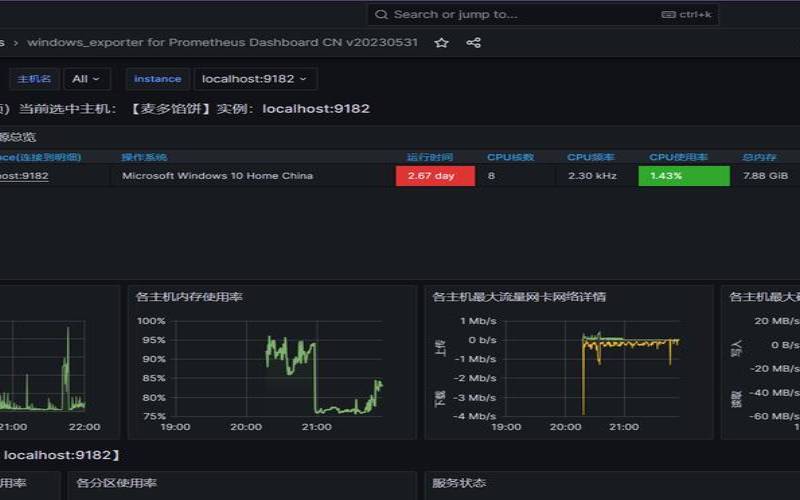This screenshot has width=800, height=500.
Task: Click the 7.88 GiB memory cell
Action: (765, 176)
